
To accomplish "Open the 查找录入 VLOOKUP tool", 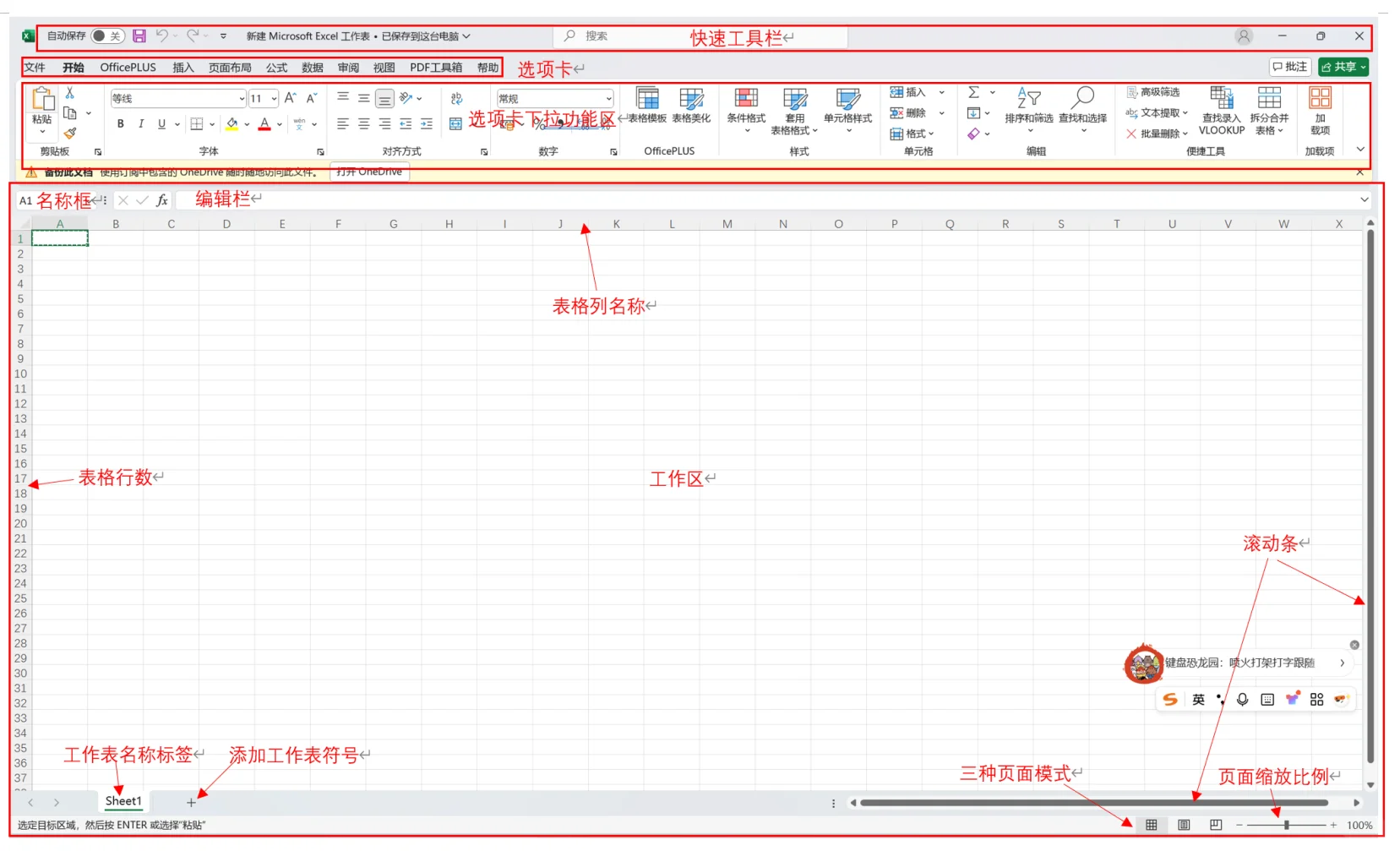I will [x=1222, y=111].
